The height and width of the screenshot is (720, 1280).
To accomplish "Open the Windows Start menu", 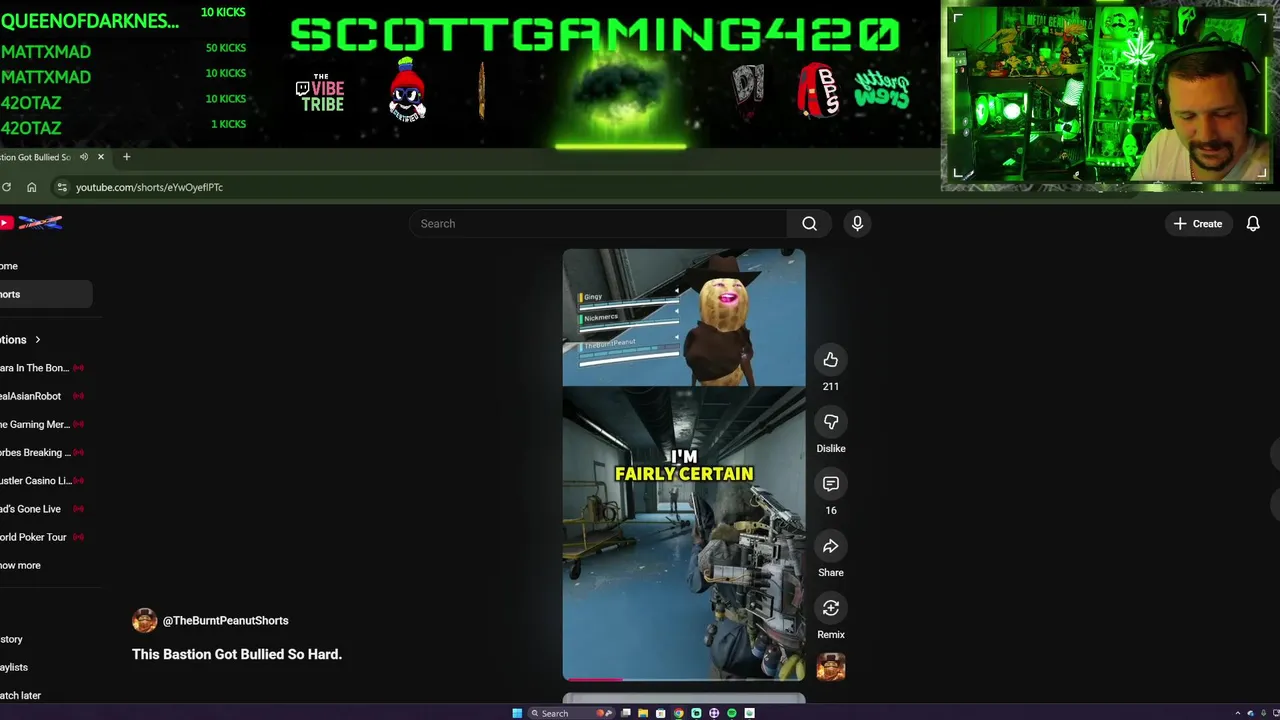I will click(517, 713).
